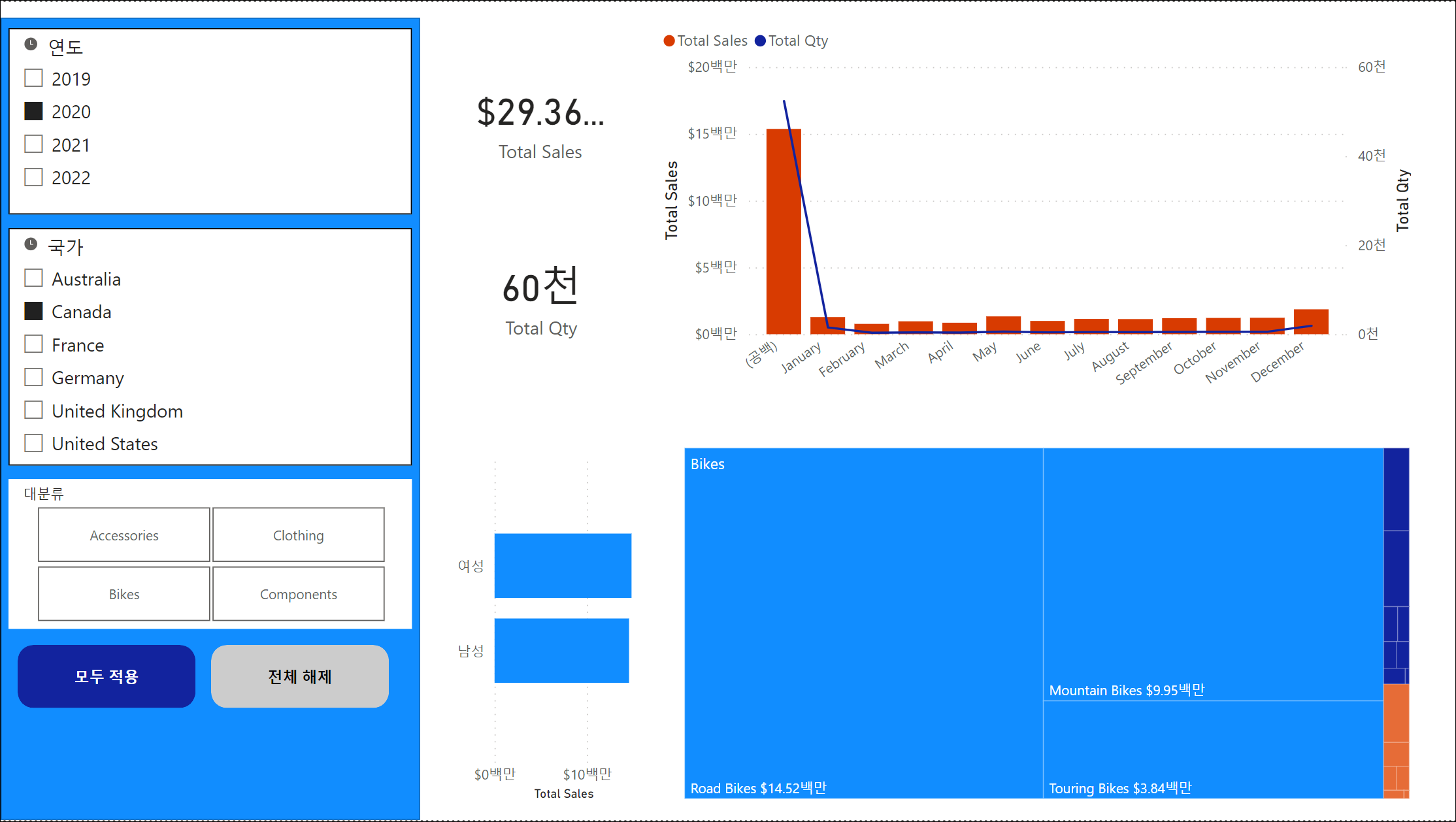Click the 여성 bar in chart

pyautogui.click(x=563, y=565)
